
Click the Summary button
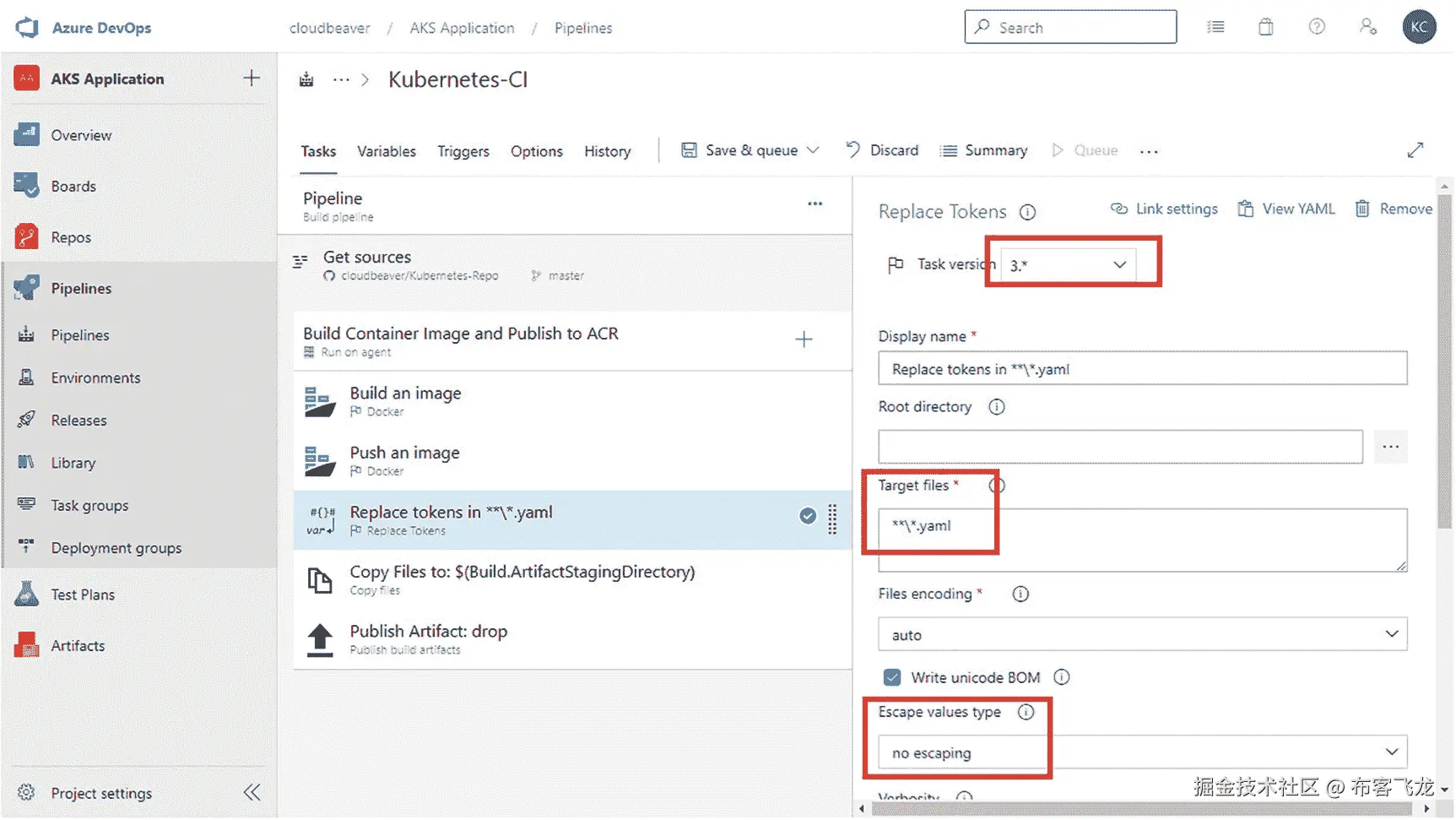pos(984,150)
